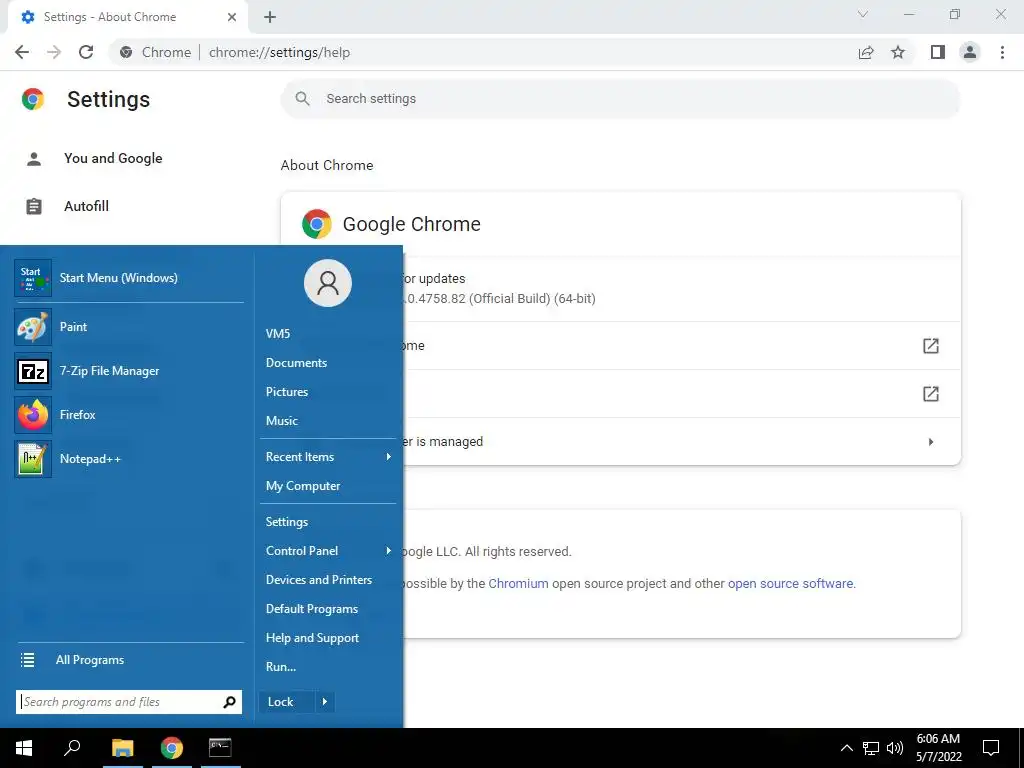Open Pictures from start menu
The width and height of the screenshot is (1024, 768).
pyautogui.click(x=287, y=392)
